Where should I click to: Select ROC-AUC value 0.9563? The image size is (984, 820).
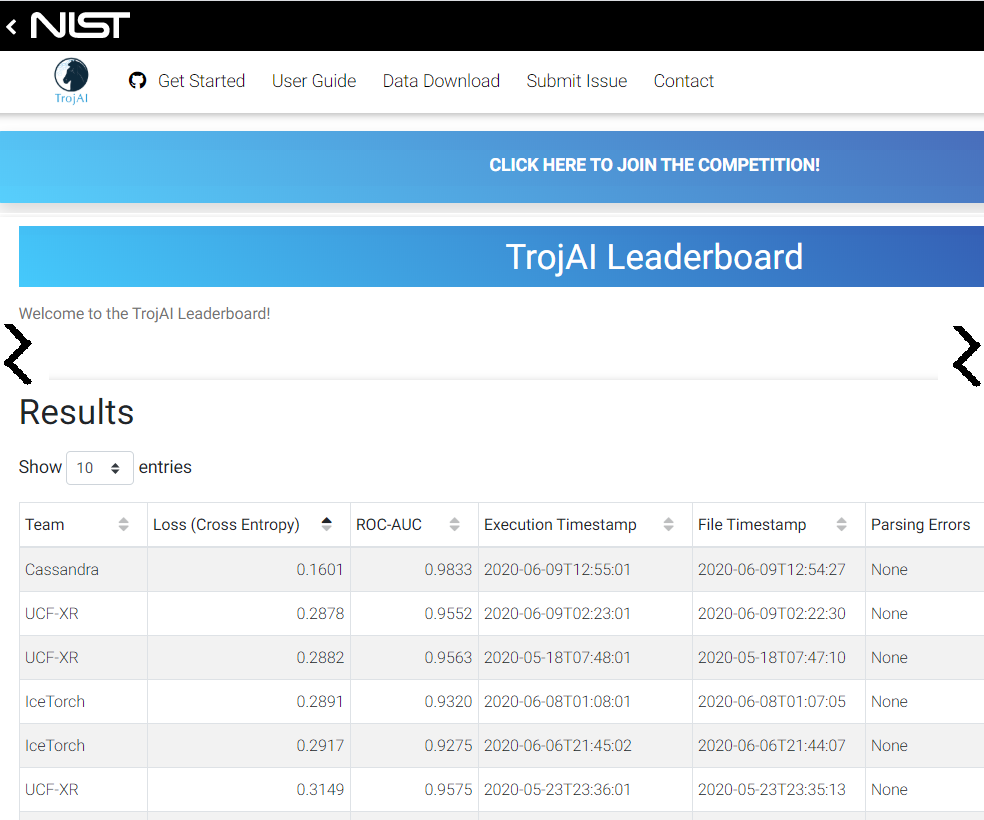click(448, 657)
